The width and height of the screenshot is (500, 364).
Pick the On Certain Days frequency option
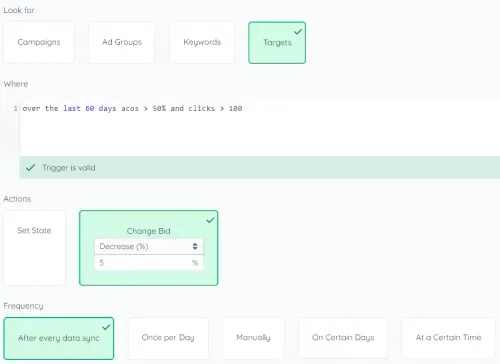point(343,338)
